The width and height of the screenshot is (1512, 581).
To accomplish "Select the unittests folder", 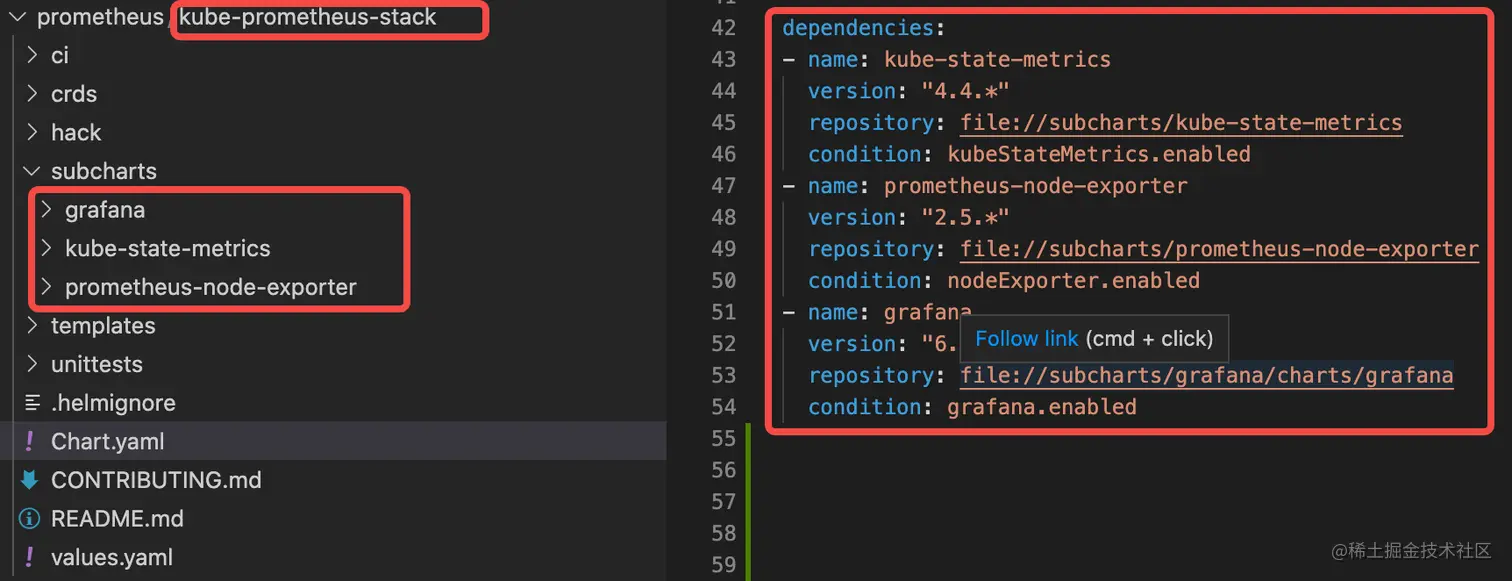I will point(97,364).
